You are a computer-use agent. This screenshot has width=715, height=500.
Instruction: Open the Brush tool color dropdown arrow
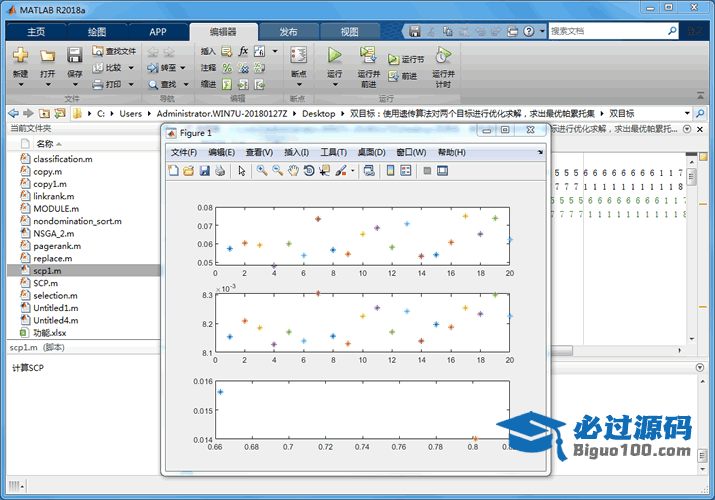(x=353, y=171)
